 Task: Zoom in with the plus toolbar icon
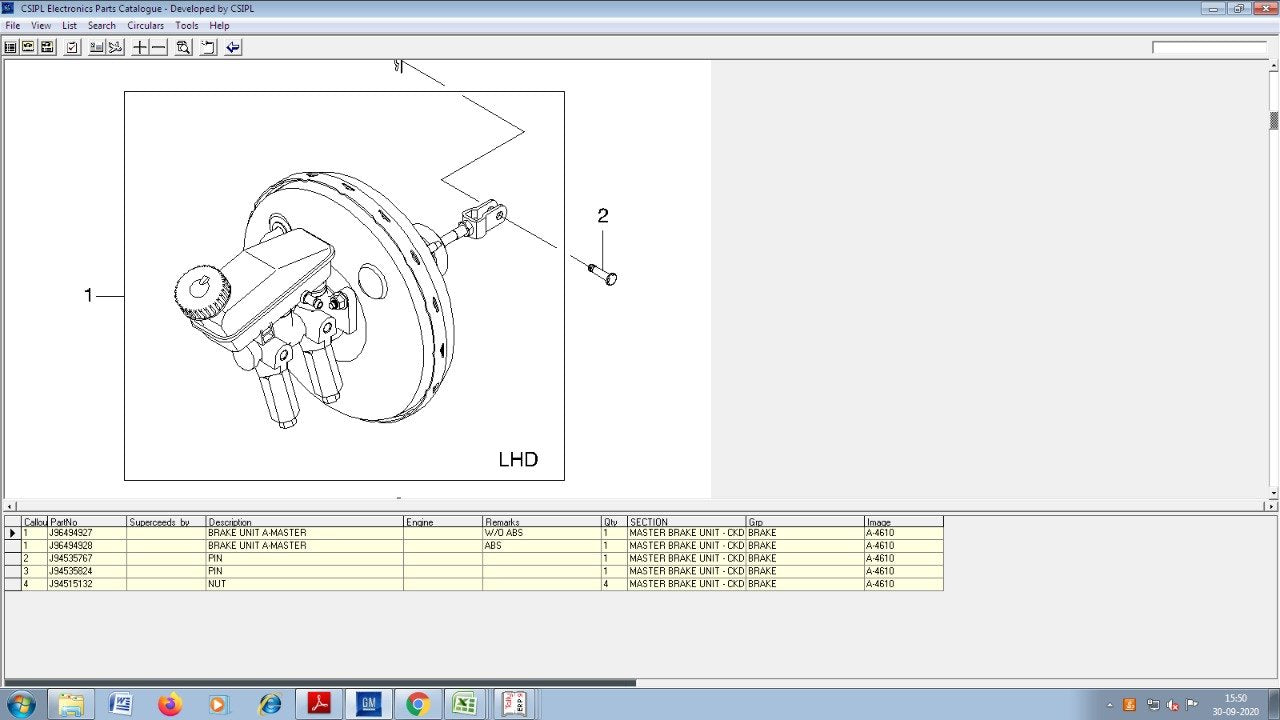point(140,47)
